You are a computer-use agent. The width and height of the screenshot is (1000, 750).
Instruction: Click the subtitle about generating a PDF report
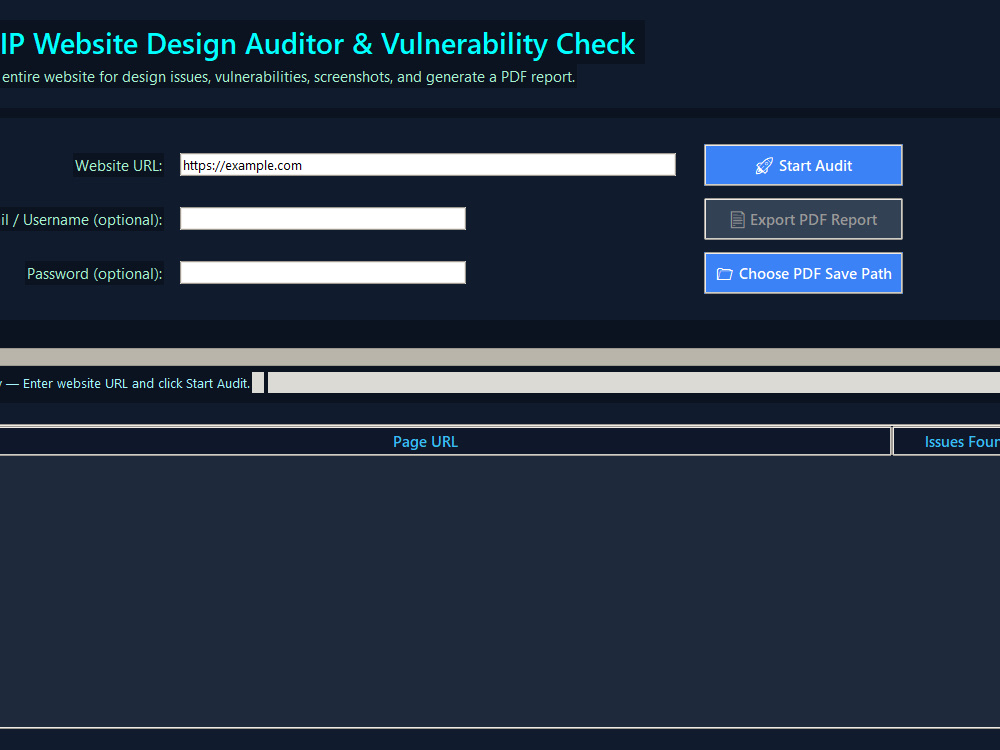(x=288, y=77)
